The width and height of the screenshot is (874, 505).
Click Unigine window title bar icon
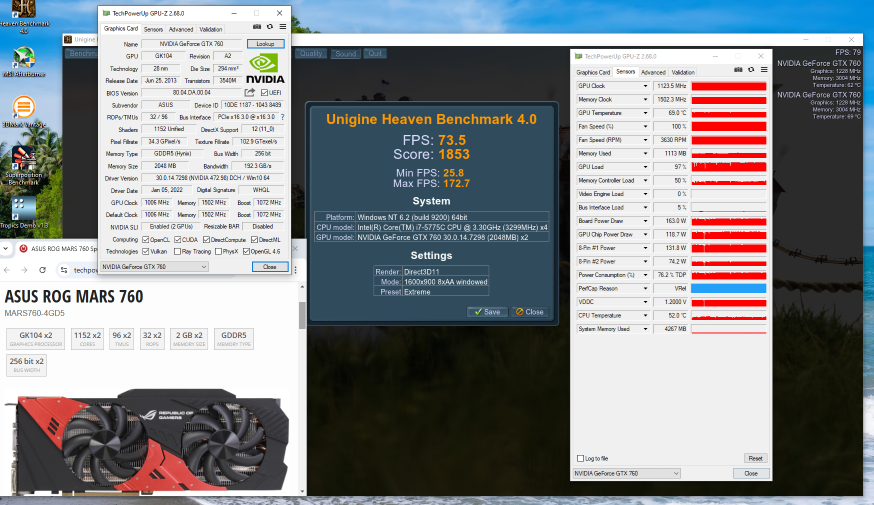pyautogui.click(x=68, y=40)
